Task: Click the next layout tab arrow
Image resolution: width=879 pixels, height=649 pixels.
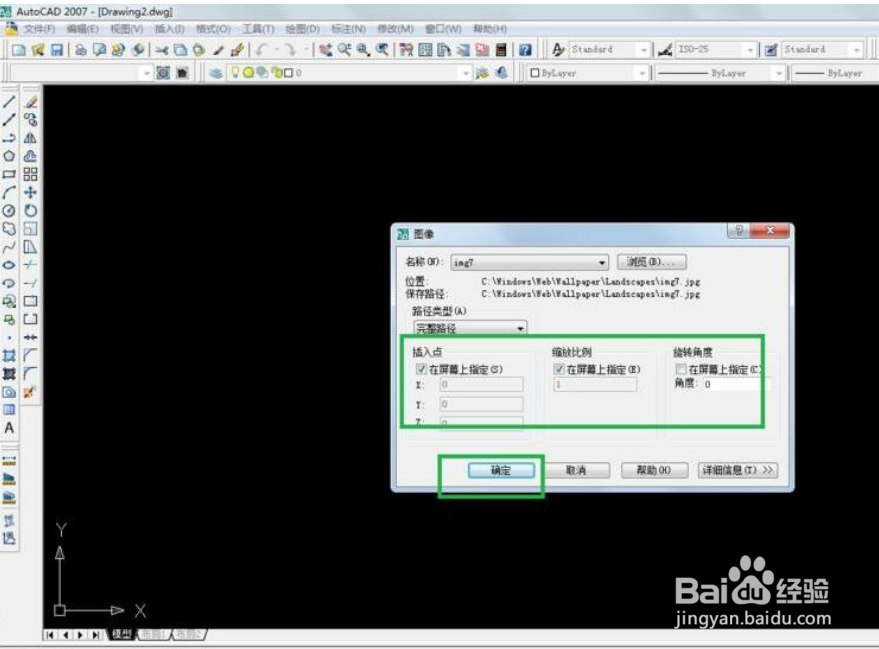Action: click(80, 635)
